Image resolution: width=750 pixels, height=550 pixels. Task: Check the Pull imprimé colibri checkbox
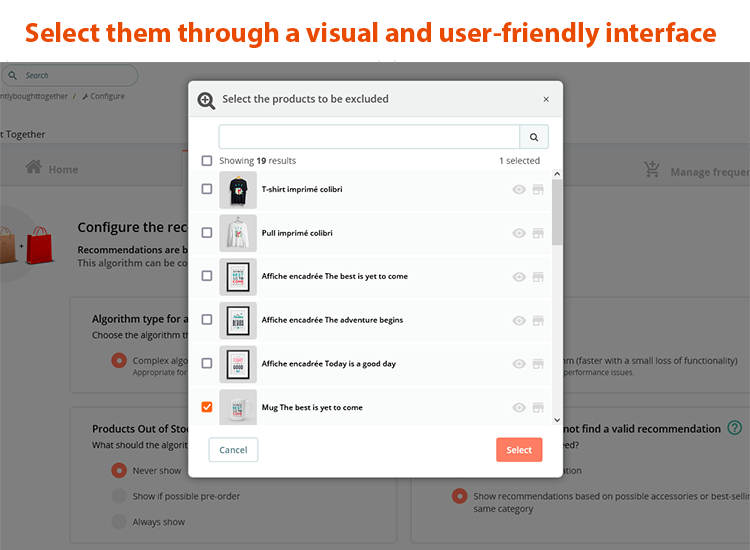[207, 233]
